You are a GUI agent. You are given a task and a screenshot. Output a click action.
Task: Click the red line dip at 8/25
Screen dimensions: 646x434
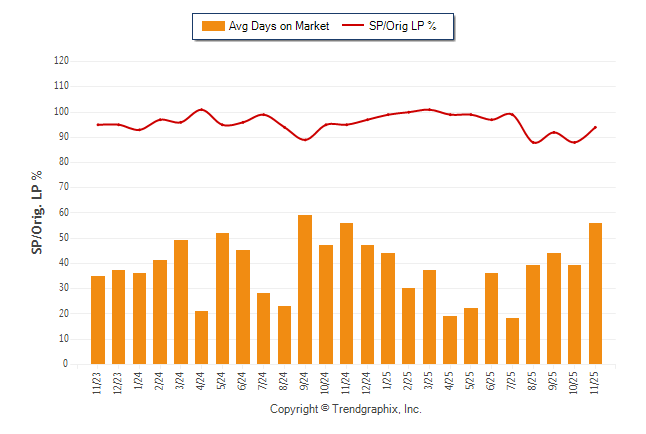click(x=534, y=142)
